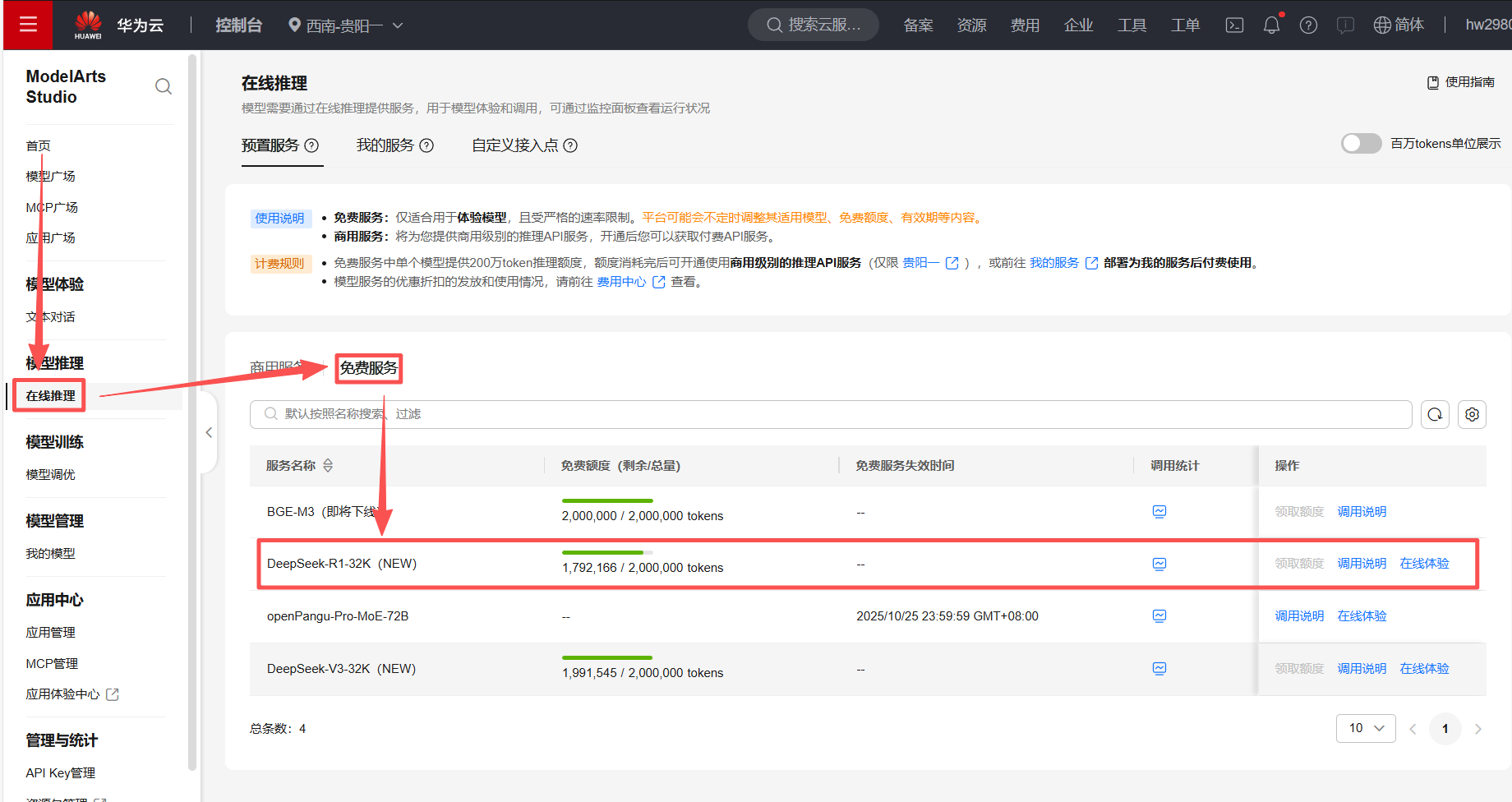Click the location pin icon for region
The height and width of the screenshot is (802, 1512).
tap(294, 25)
